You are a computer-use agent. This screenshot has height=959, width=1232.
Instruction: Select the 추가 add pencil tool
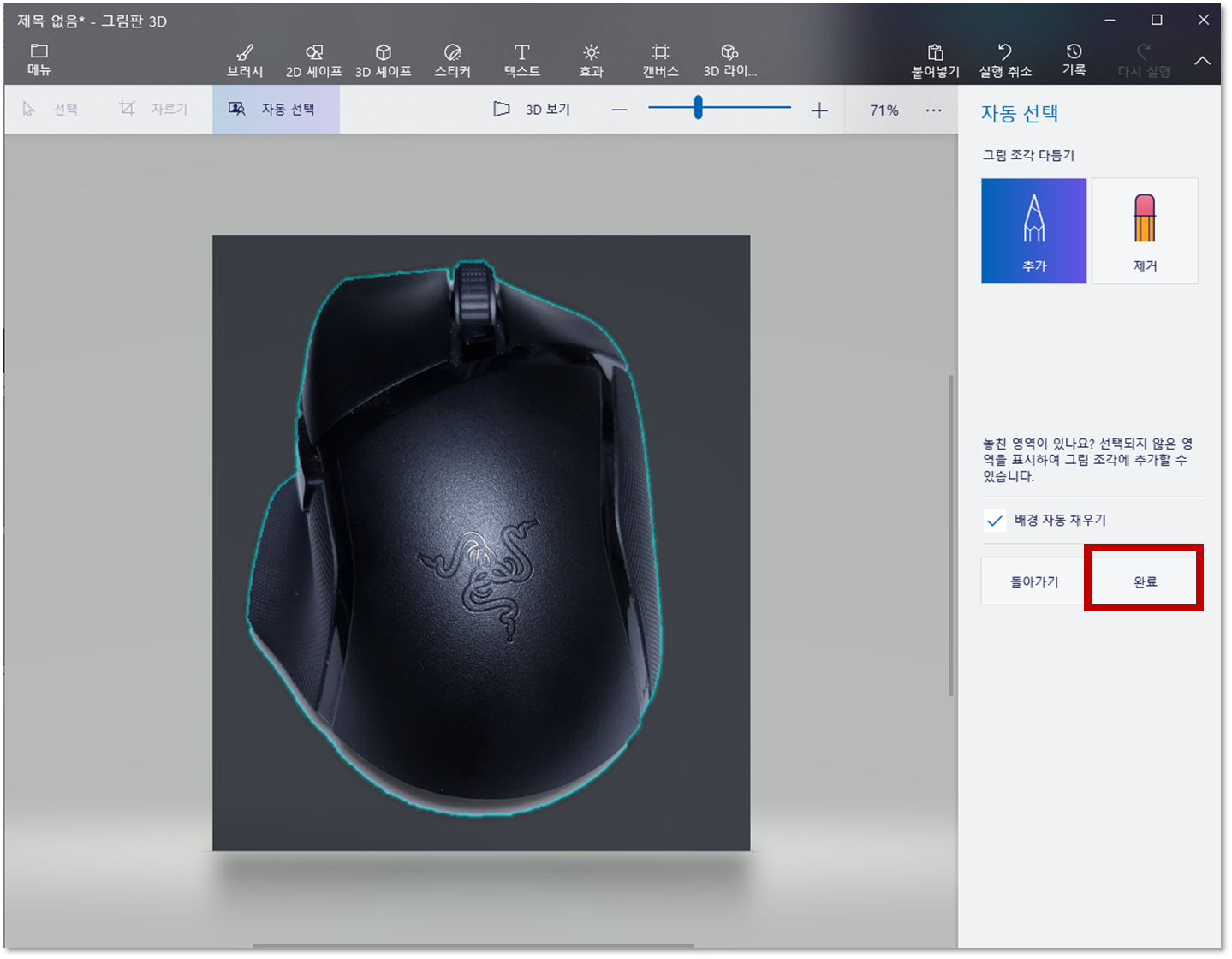1034,231
